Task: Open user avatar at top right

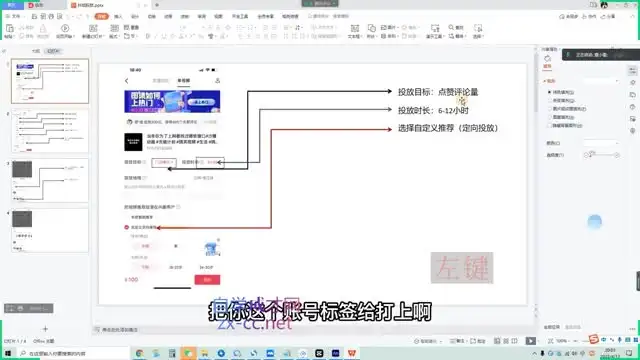Action: (604, 5)
